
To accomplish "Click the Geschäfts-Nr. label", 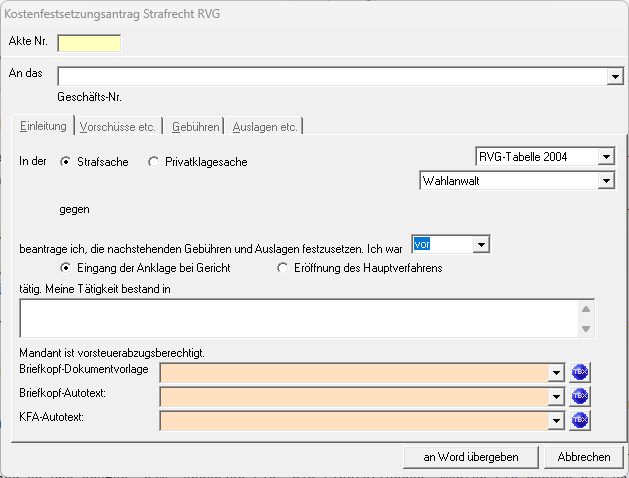I will point(89,97).
